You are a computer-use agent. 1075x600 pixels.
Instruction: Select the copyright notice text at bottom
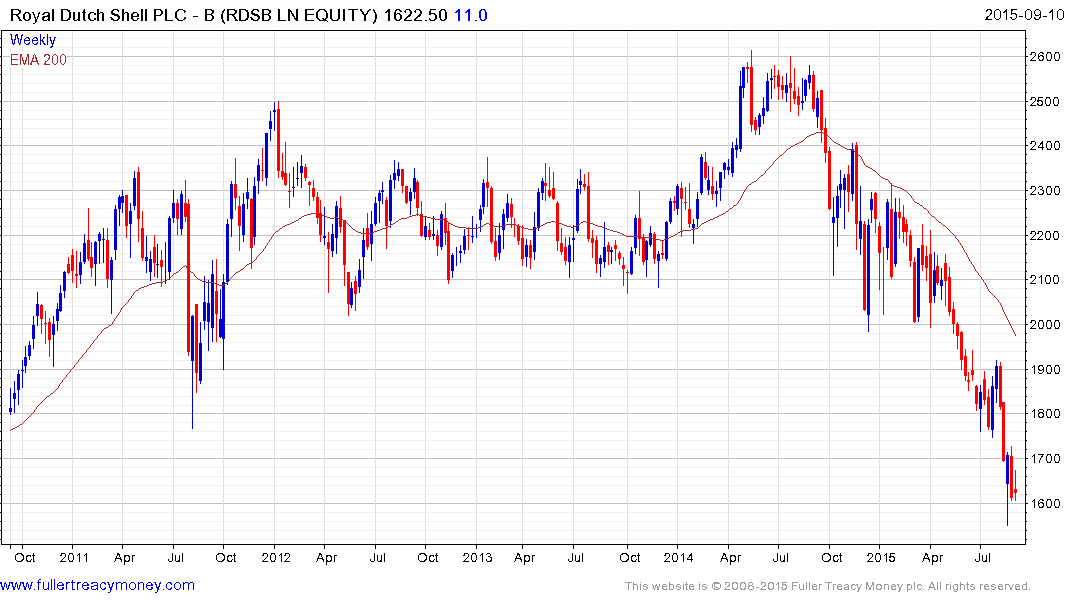pyautogui.click(x=828, y=586)
